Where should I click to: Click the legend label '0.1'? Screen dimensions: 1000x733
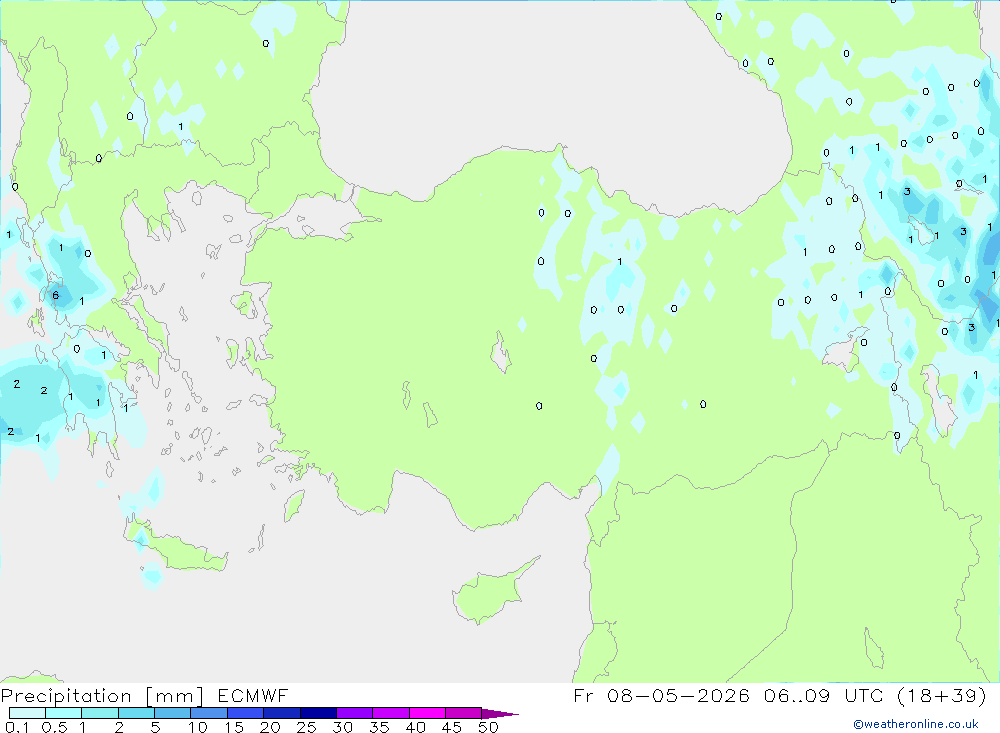coord(17,727)
